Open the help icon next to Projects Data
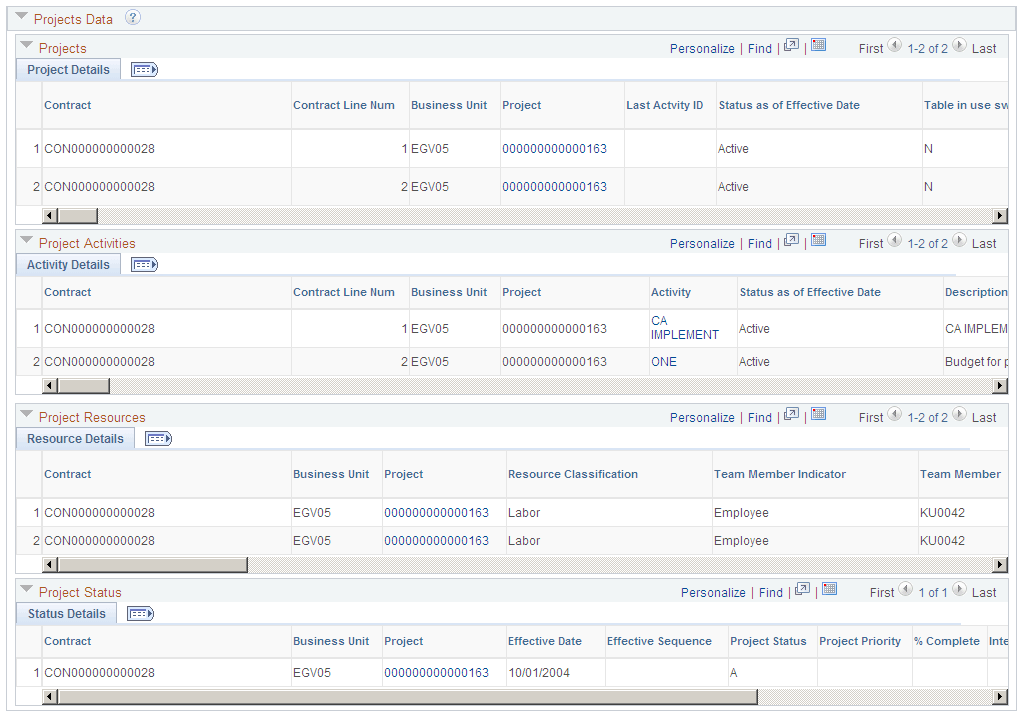The image size is (1022, 718). (x=132, y=17)
